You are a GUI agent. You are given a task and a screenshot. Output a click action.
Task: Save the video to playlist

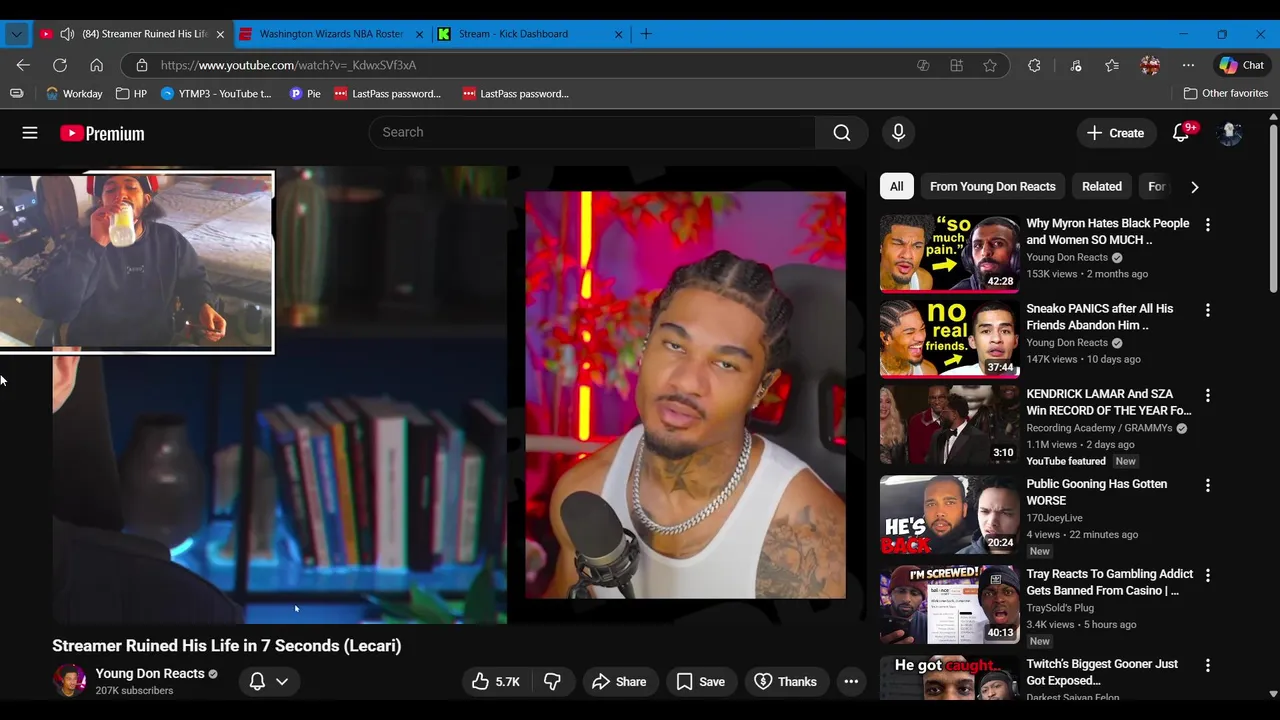[700, 682]
